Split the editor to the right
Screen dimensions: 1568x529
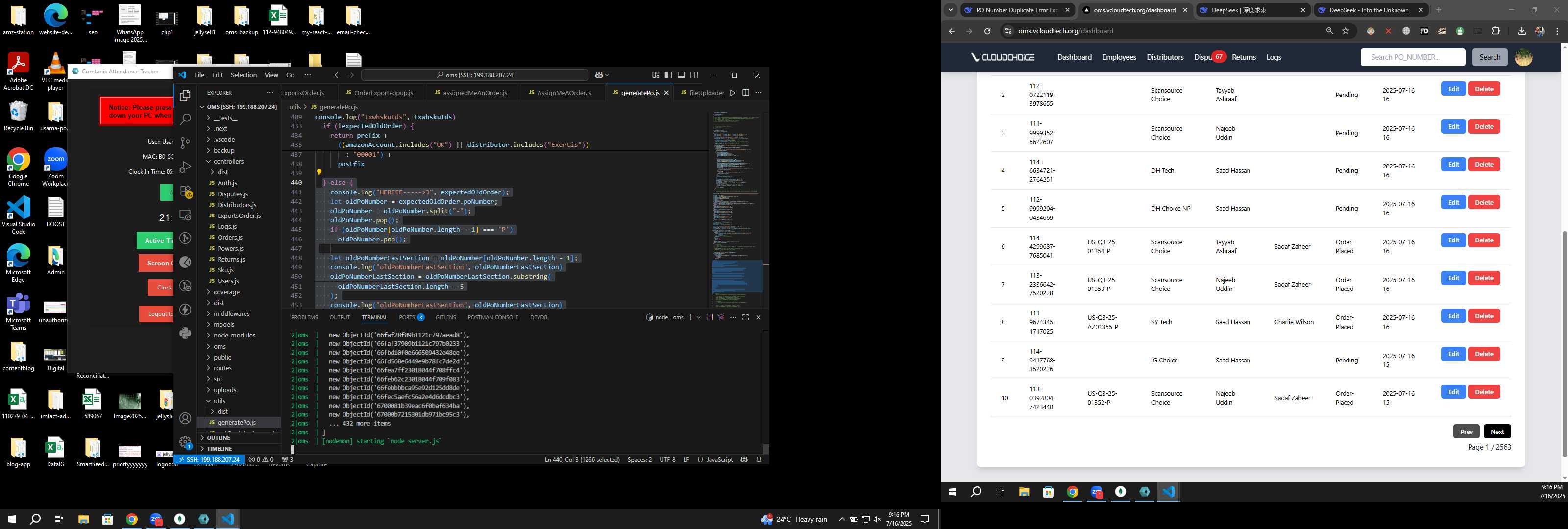[746, 93]
